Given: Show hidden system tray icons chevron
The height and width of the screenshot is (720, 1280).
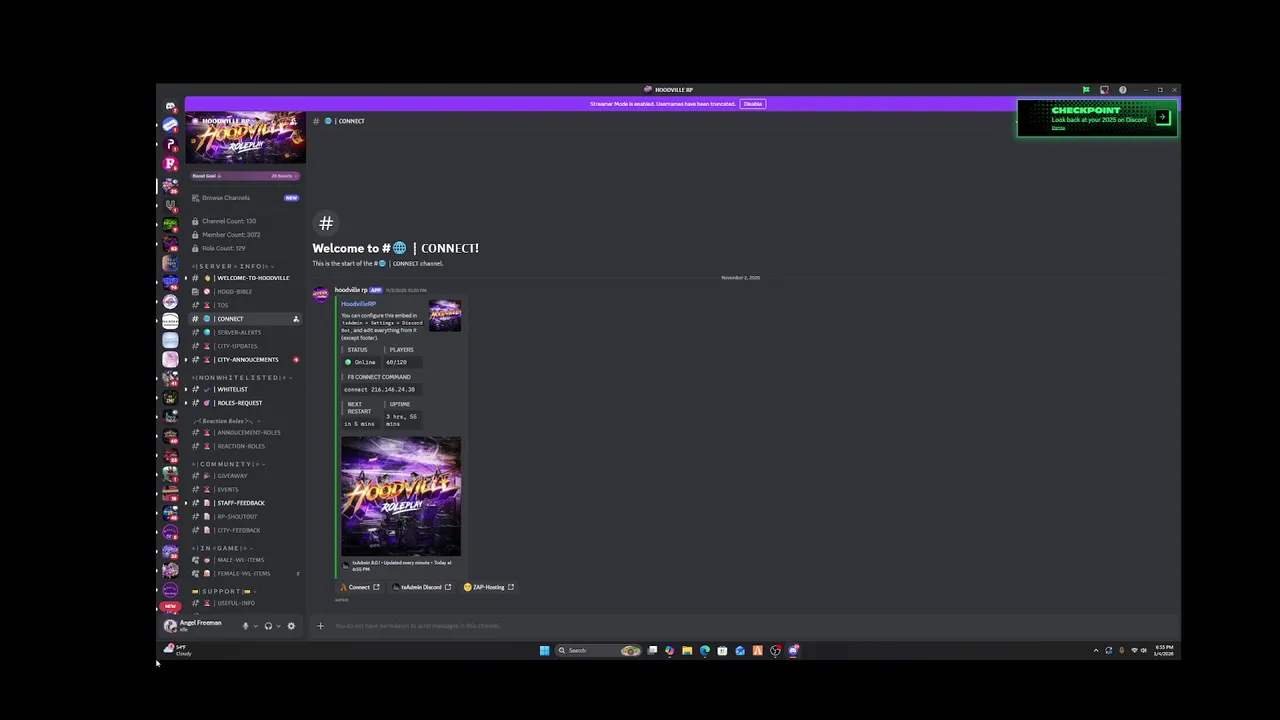Looking at the screenshot, I should tap(1095, 650).
